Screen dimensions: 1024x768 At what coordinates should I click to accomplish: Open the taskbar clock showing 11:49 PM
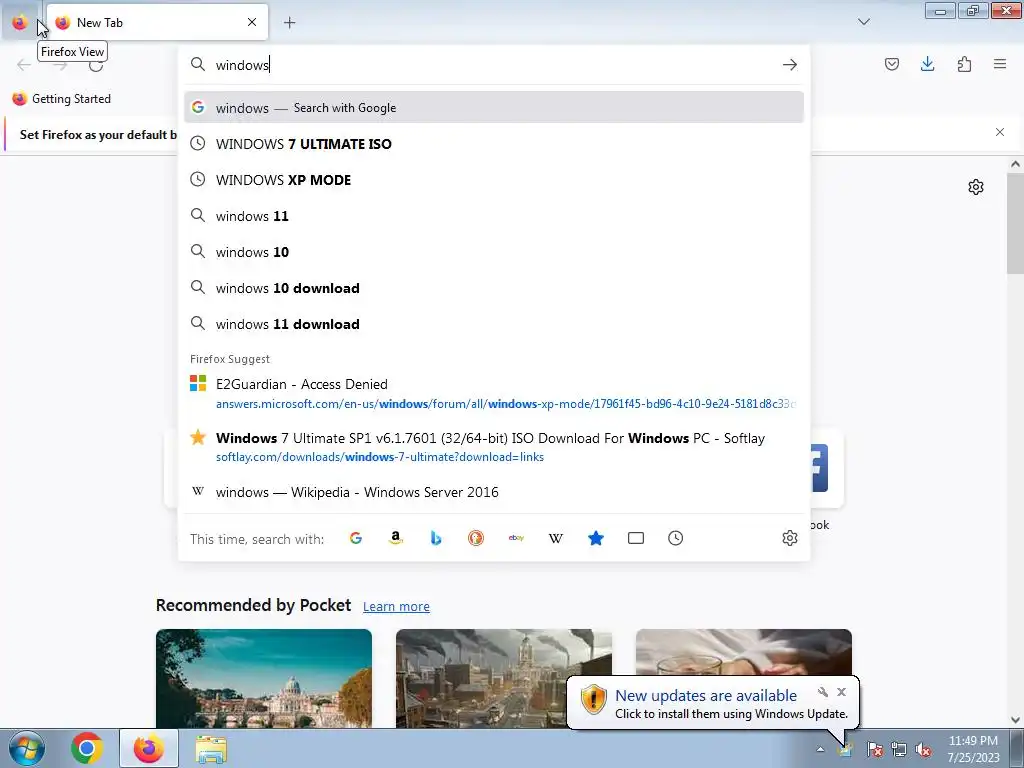point(973,749)
